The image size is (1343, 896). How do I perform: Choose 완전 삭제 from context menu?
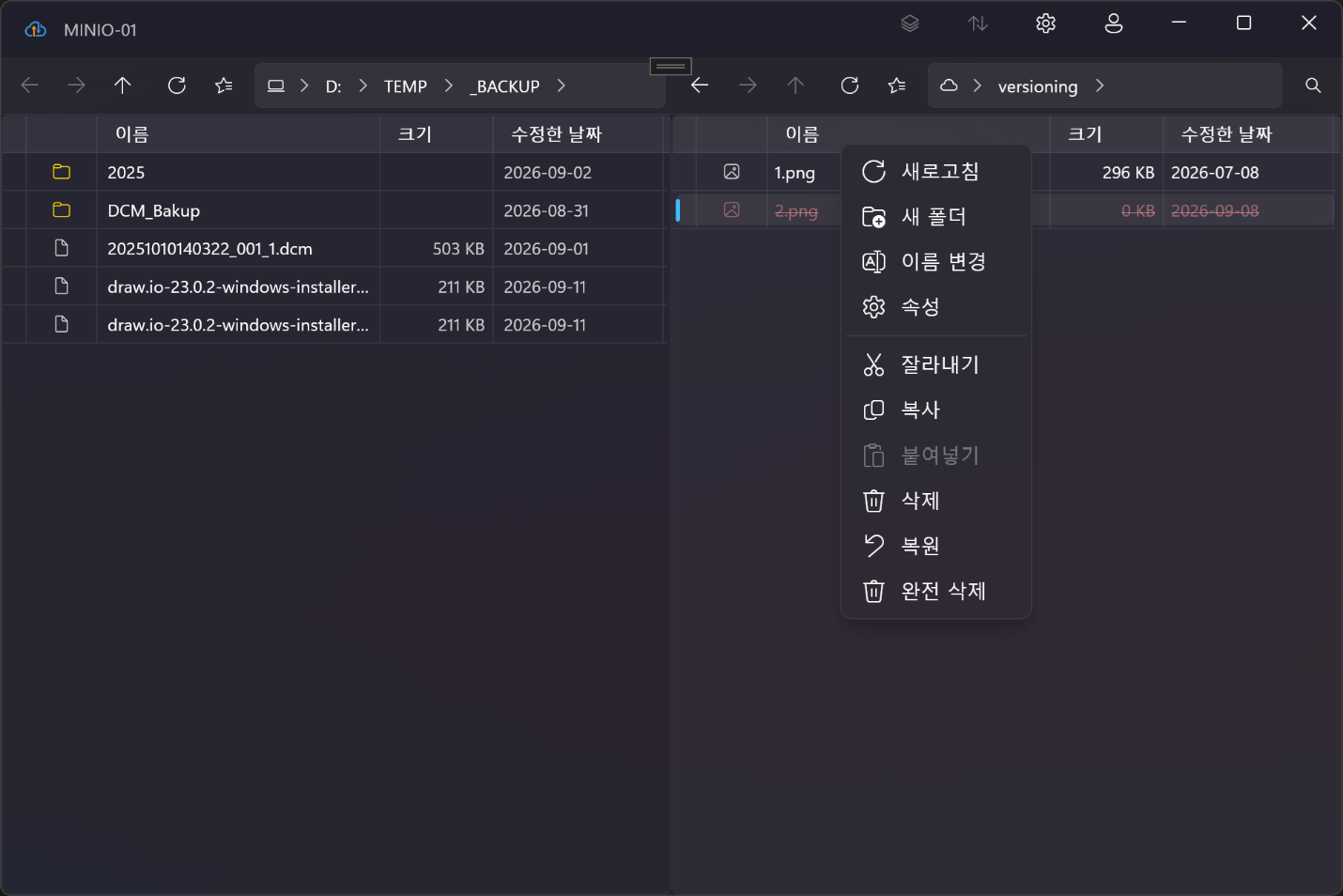click(936, 591)
